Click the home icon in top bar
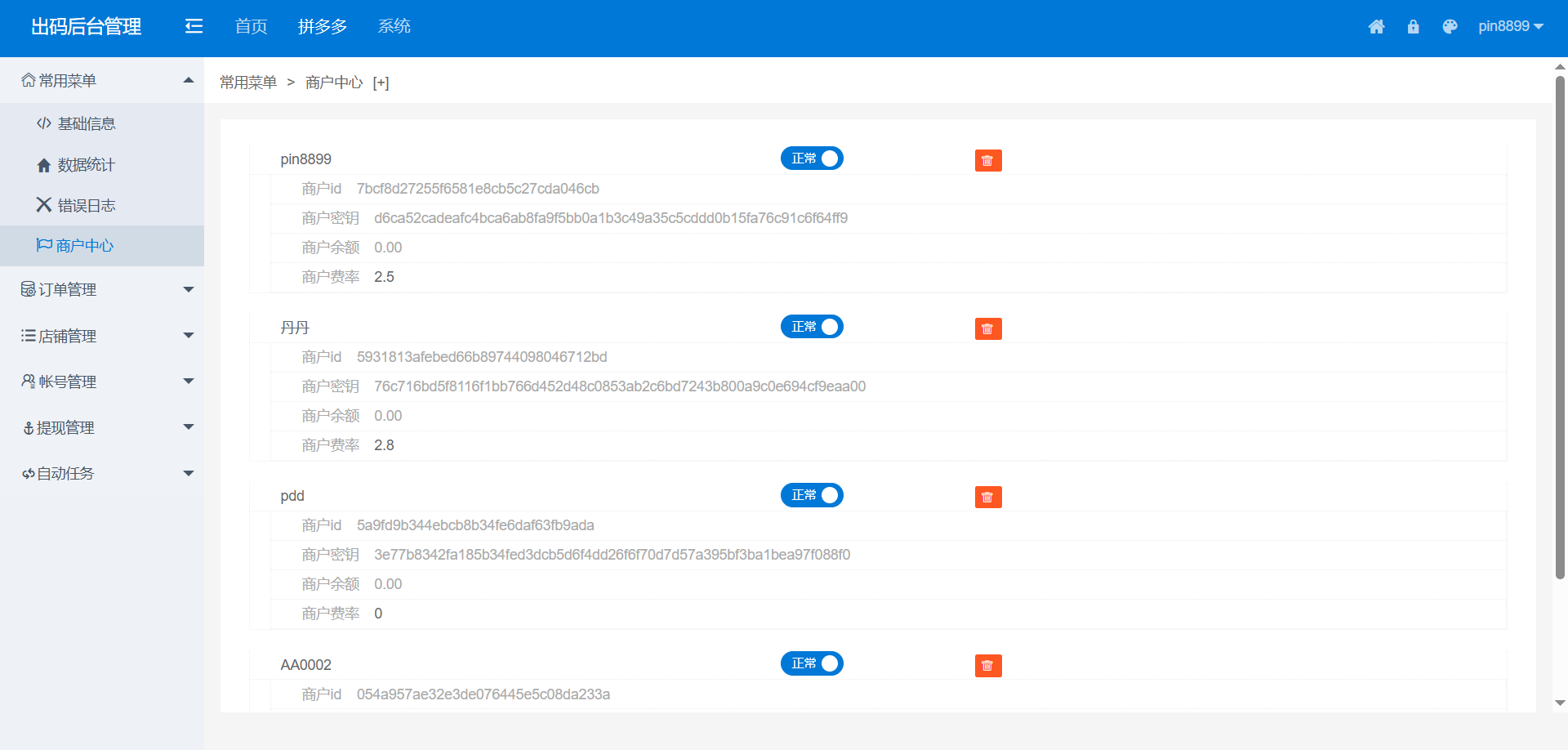This screenshot has height=750, width=1568. pos(1376,27)
